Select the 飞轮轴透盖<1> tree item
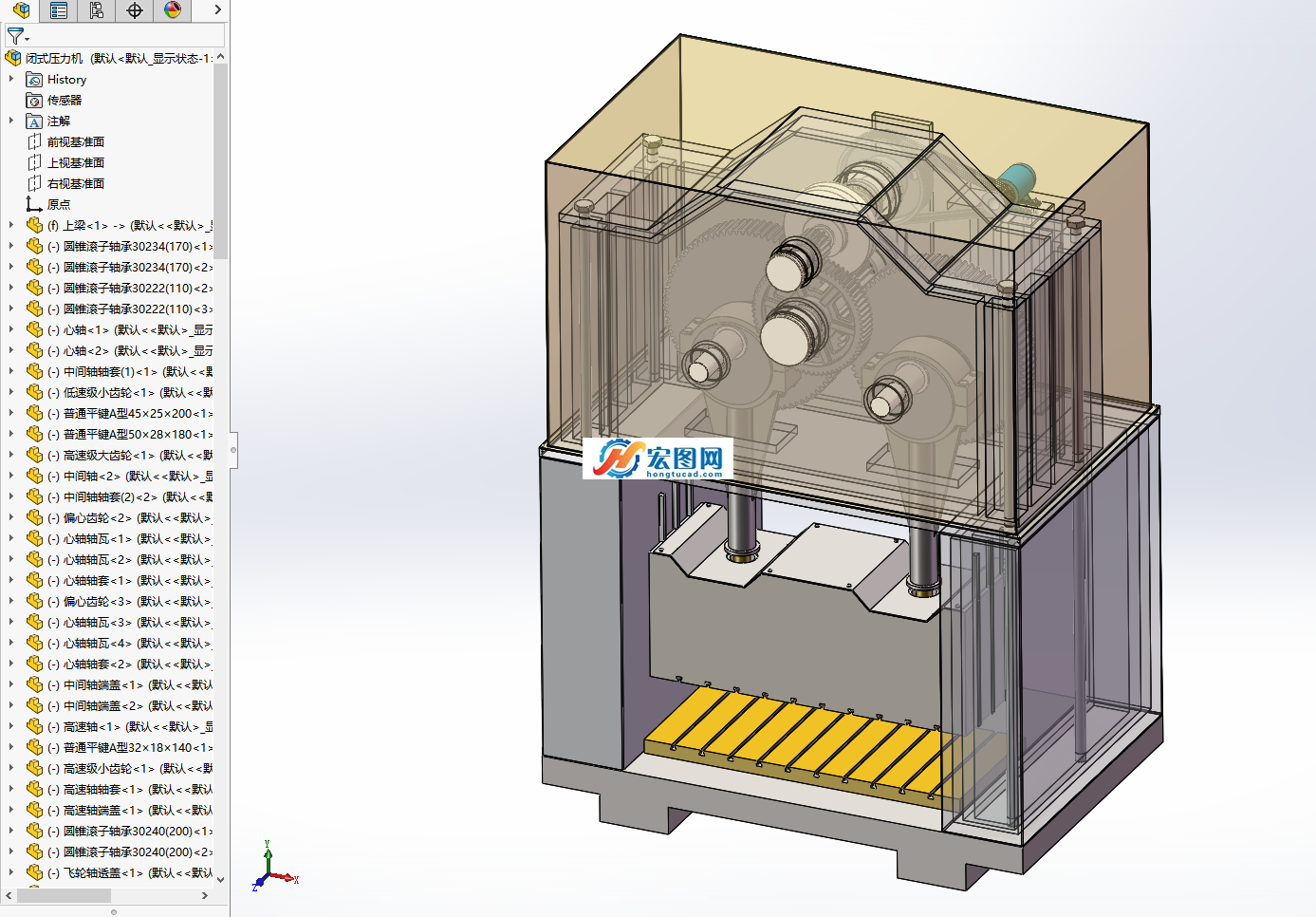The width and height of the screenshot is (1316, 917). pyautogui.click(x=130, y=873)
